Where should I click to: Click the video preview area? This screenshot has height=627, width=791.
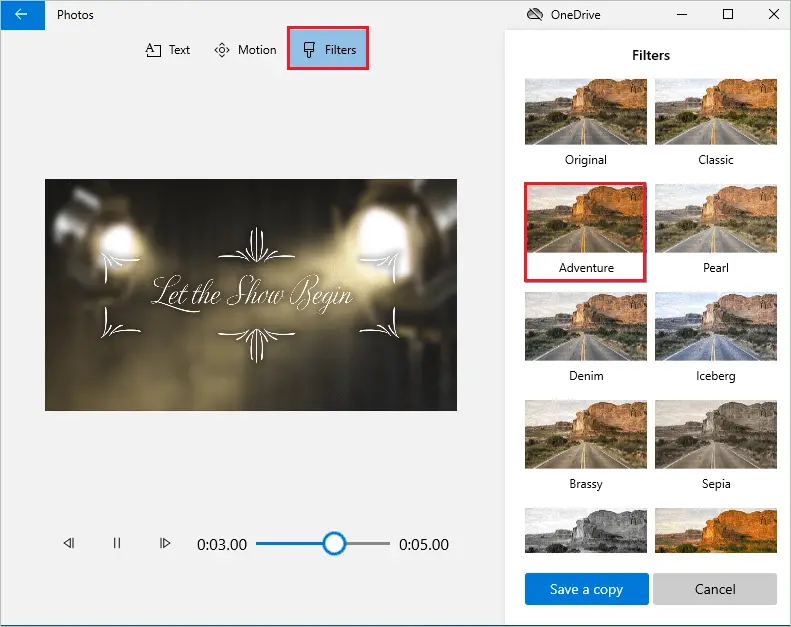(x=250, y=295)
